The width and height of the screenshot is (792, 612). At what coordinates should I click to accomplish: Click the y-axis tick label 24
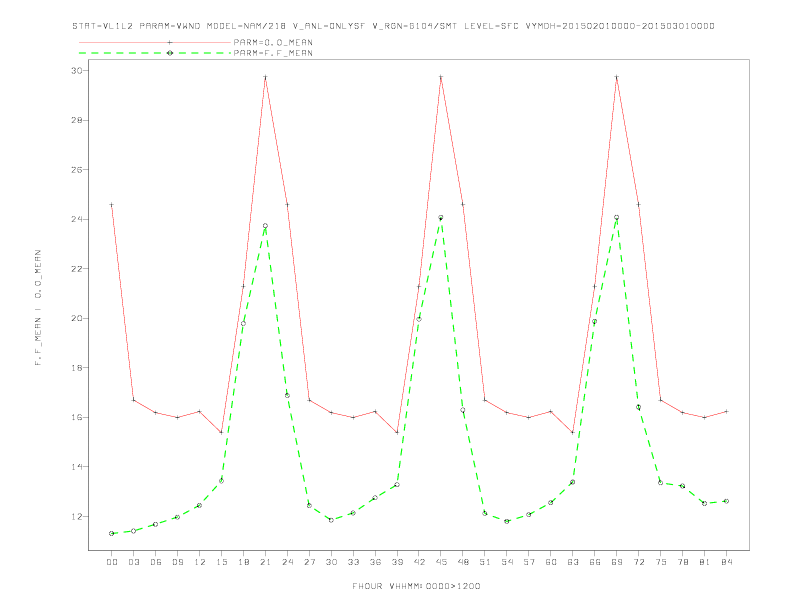tap(77, 219)
